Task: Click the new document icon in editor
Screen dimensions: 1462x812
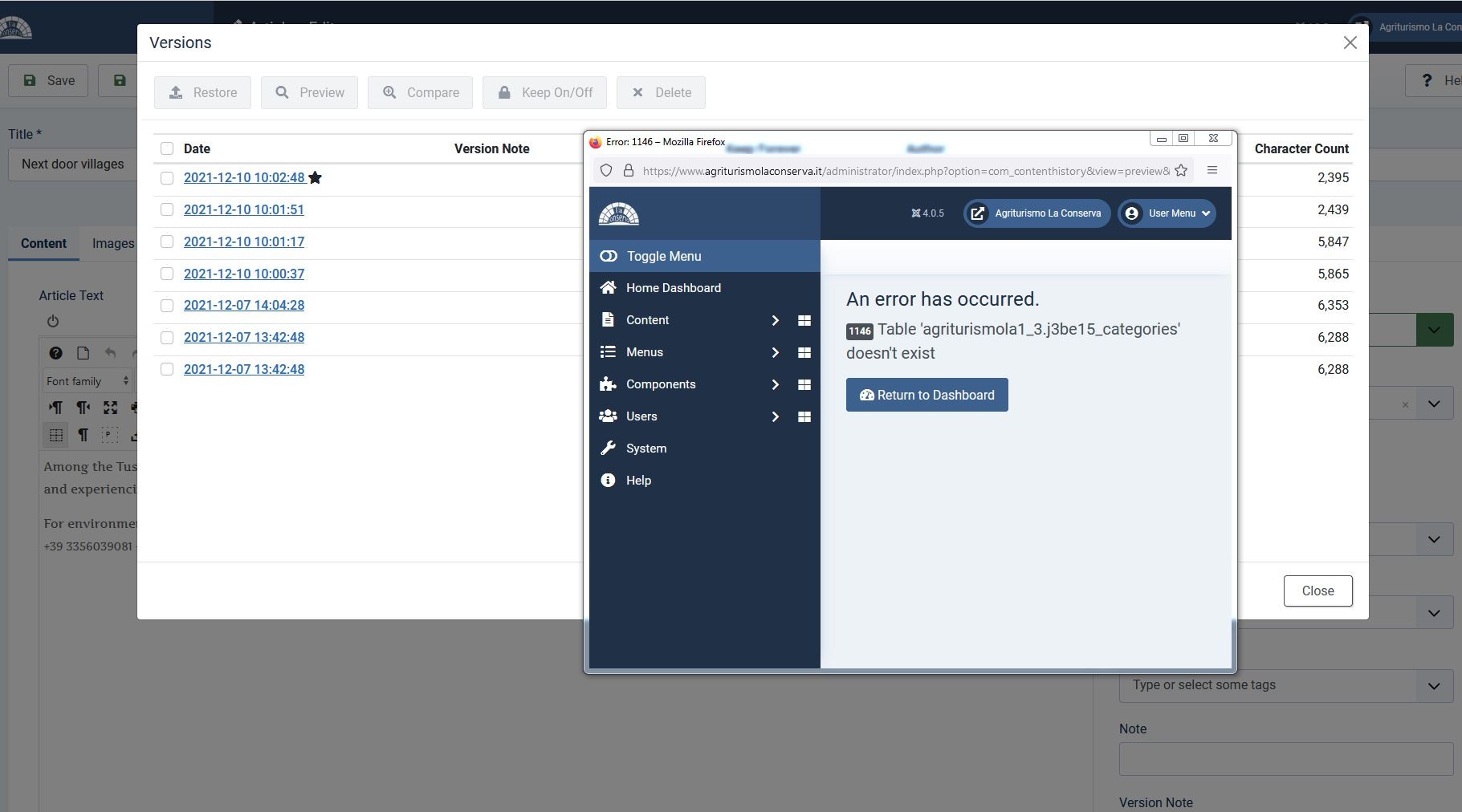Action: tap(83, 353)
